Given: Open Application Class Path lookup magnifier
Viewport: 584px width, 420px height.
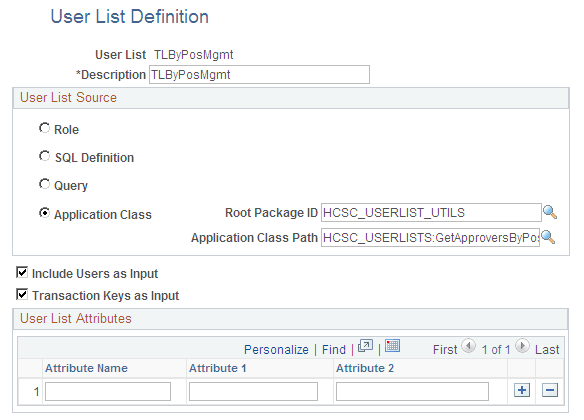Looking at the screenshot, I should (x=548, y=237).
